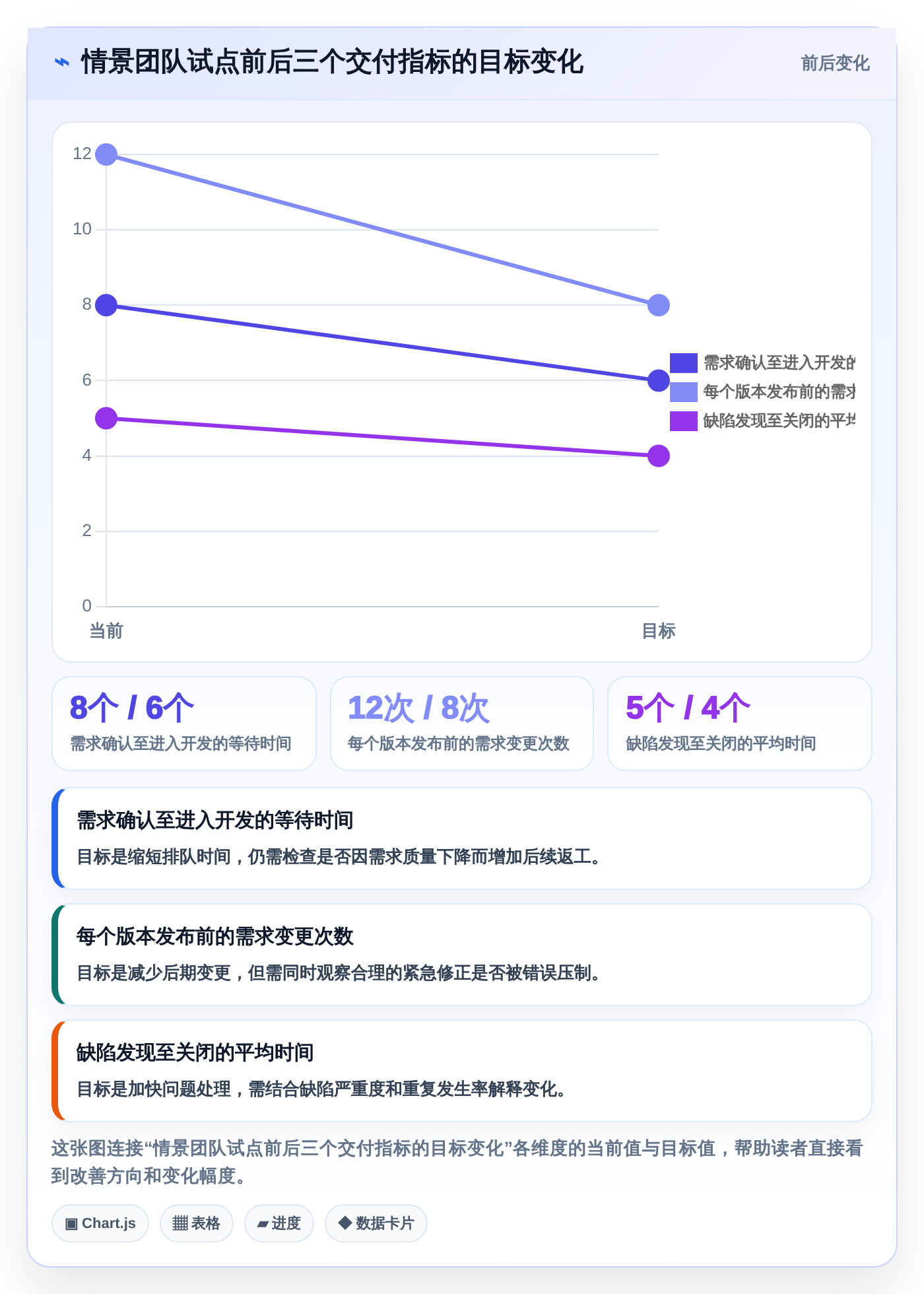Click the dark-blue data point at 8 for 当前
Screen dimensions: 924x1294
[106, 305]
